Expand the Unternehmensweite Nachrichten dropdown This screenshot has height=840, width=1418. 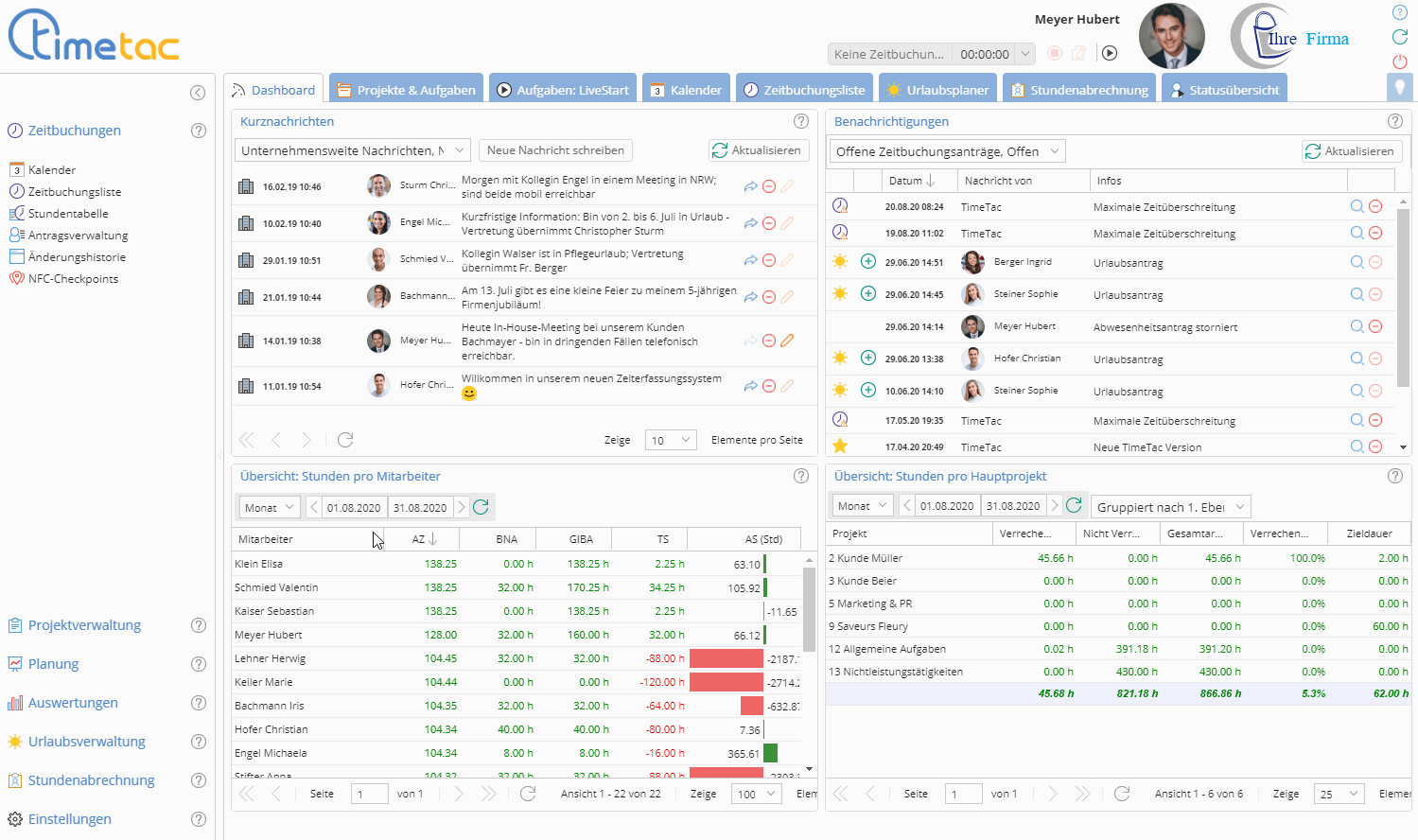click(460, 150)
